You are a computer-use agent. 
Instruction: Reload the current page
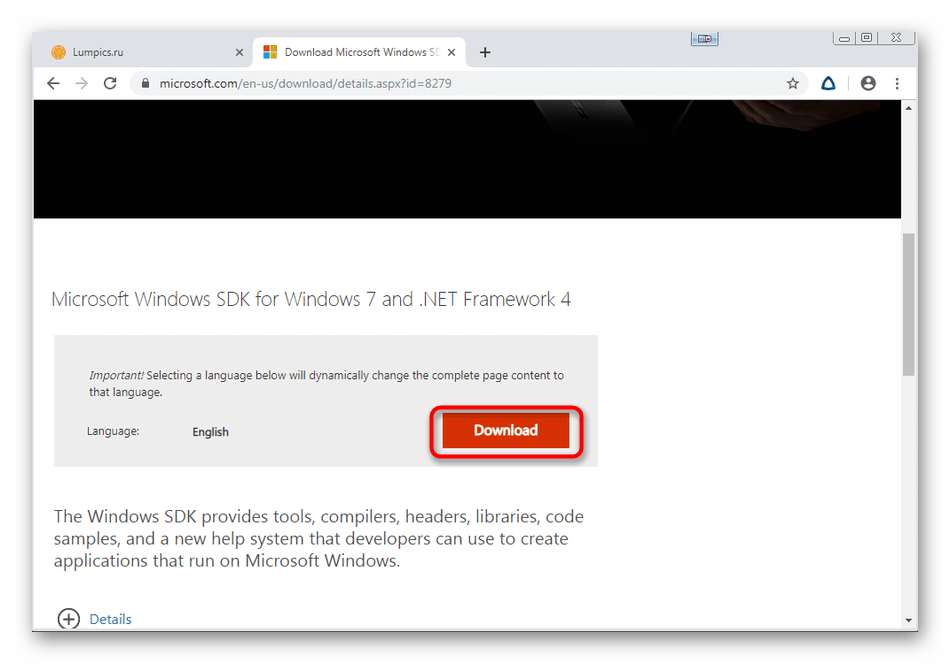[110, 84]
